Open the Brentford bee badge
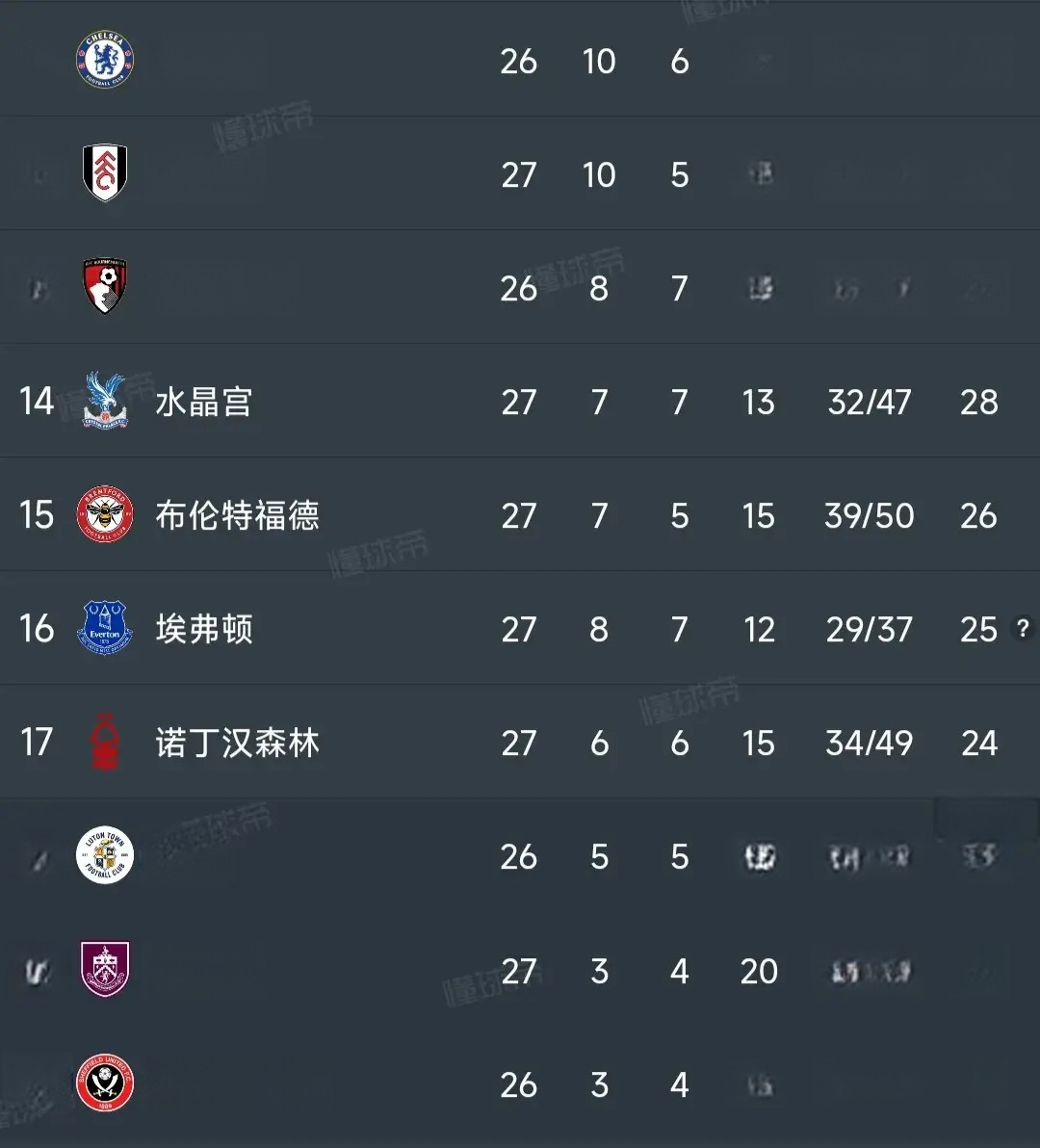 point(105,513)
